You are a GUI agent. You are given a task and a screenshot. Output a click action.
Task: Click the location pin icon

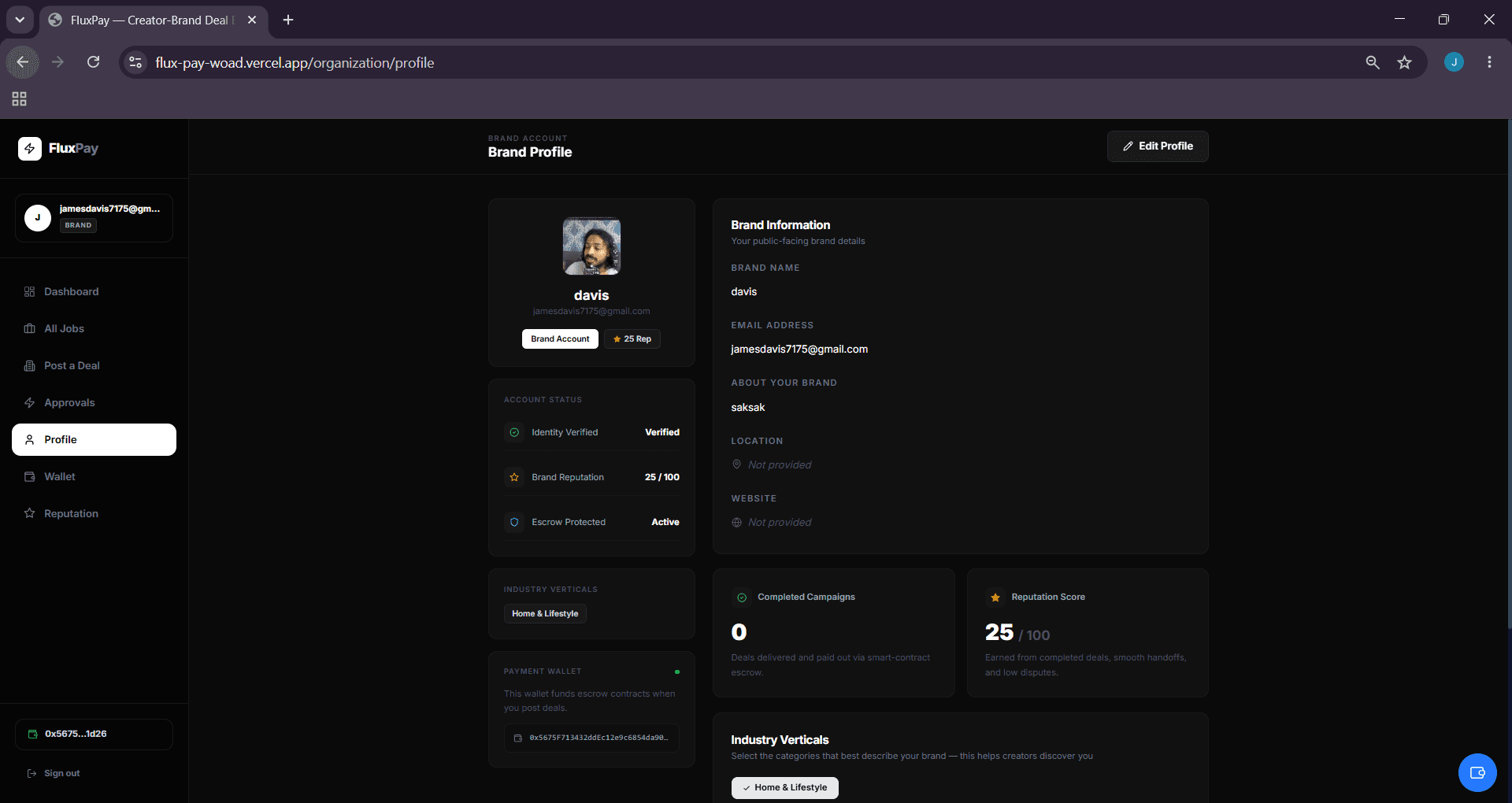click(736, 464)
